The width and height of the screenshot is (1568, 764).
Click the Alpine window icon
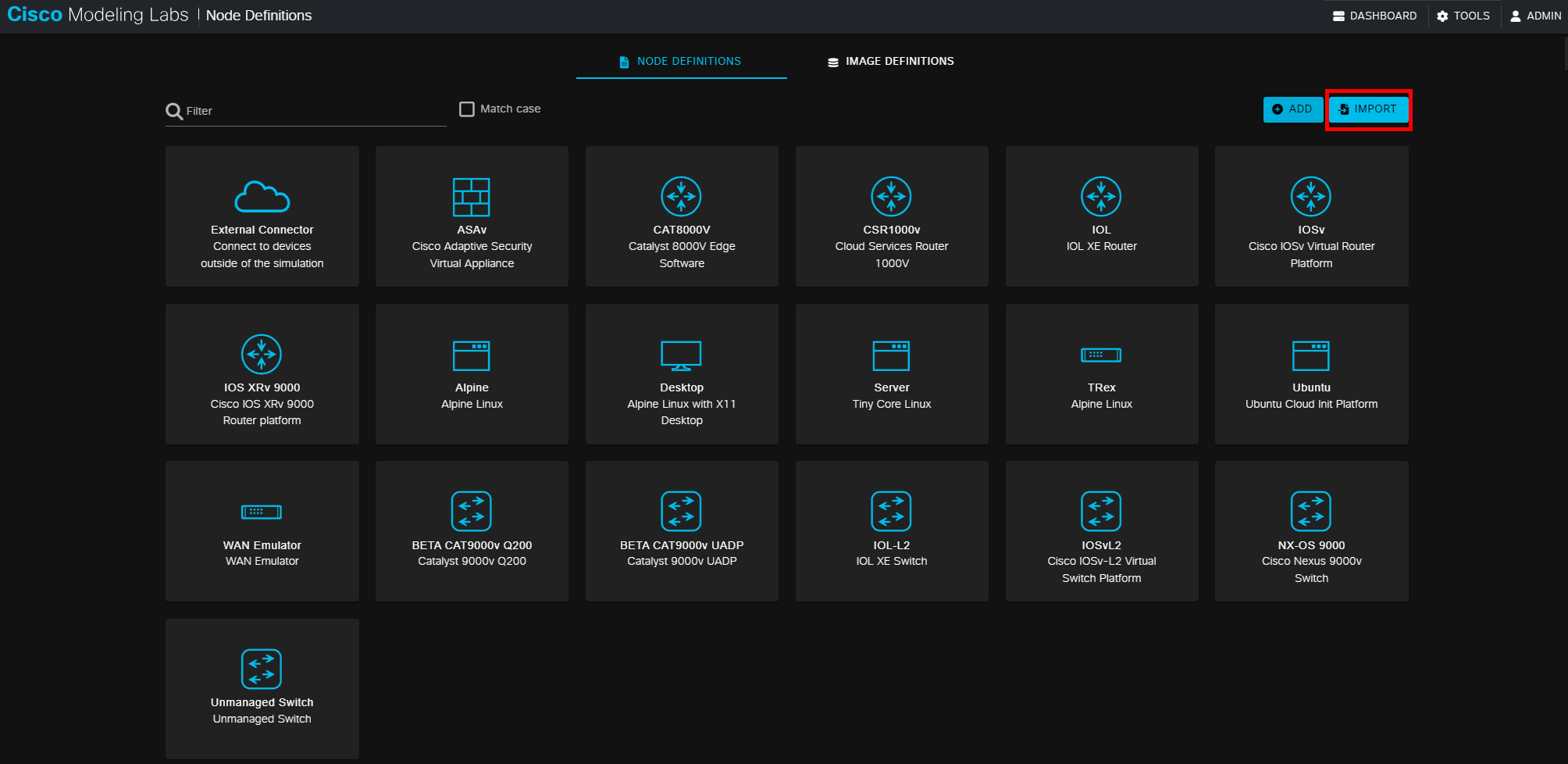click(472, 355)
